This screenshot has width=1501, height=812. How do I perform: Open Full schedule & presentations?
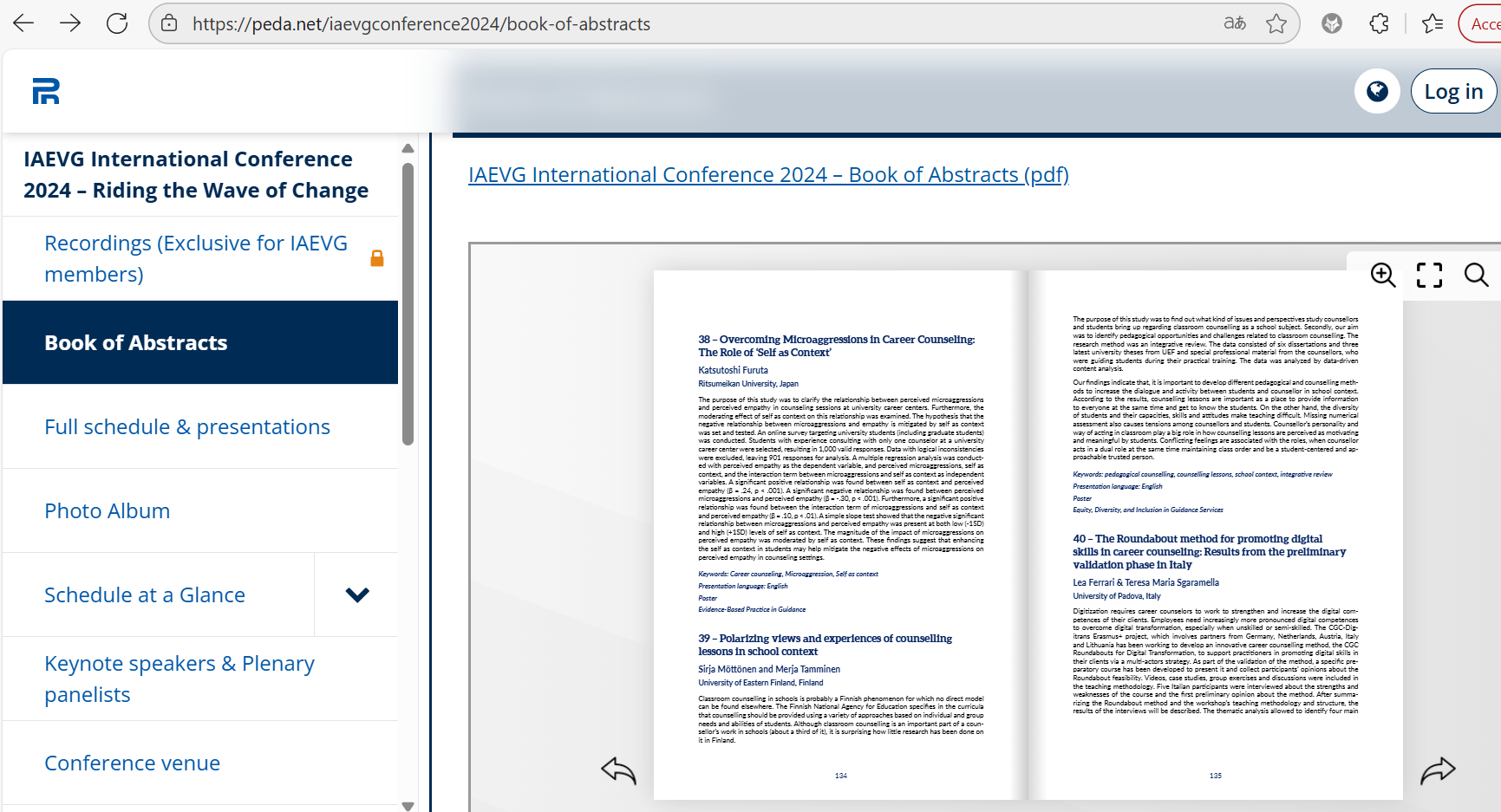pos(187,426)
